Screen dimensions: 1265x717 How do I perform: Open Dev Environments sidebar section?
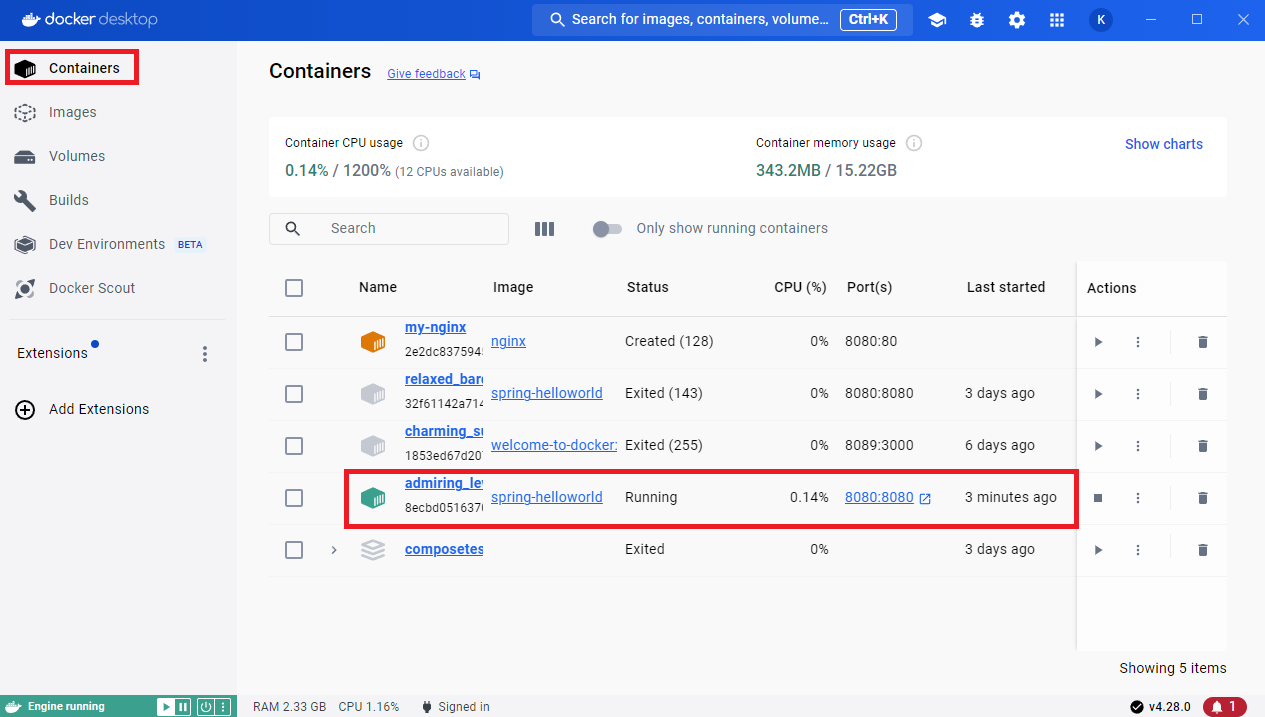(x=107, y=244)
